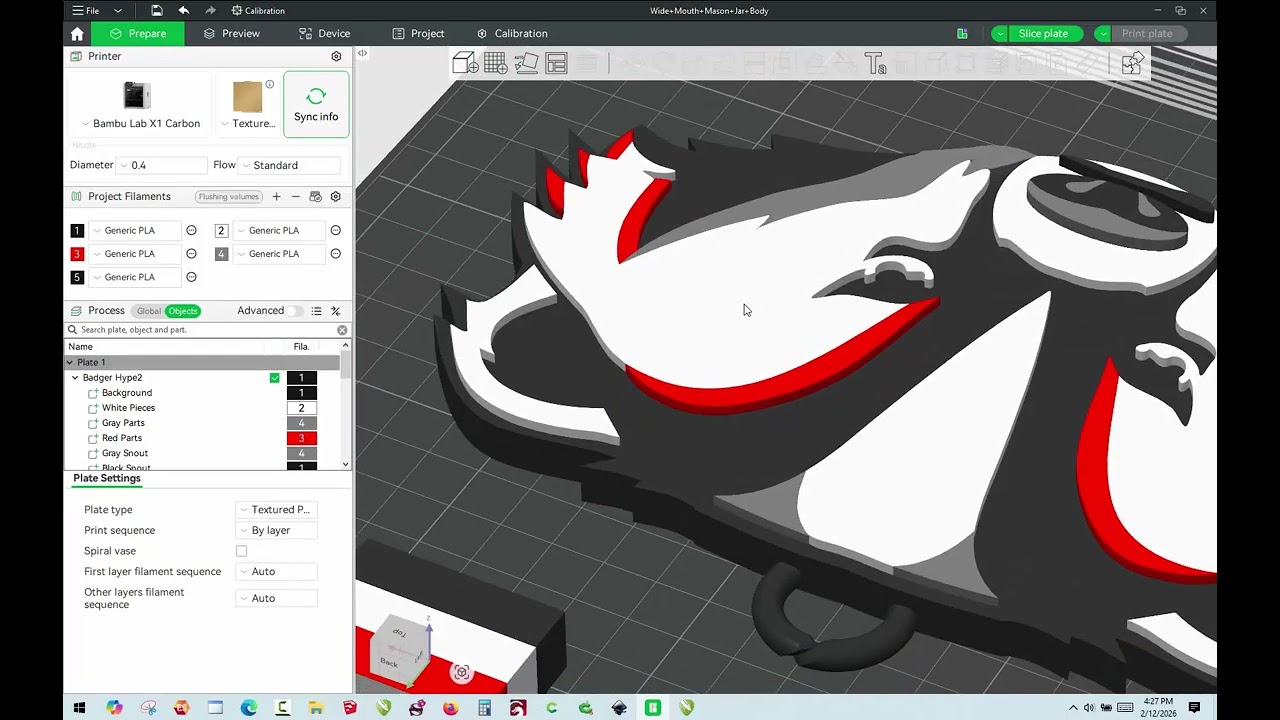Switch Process scope to Global
The image size is (1280, 720).
coord(148,311)
